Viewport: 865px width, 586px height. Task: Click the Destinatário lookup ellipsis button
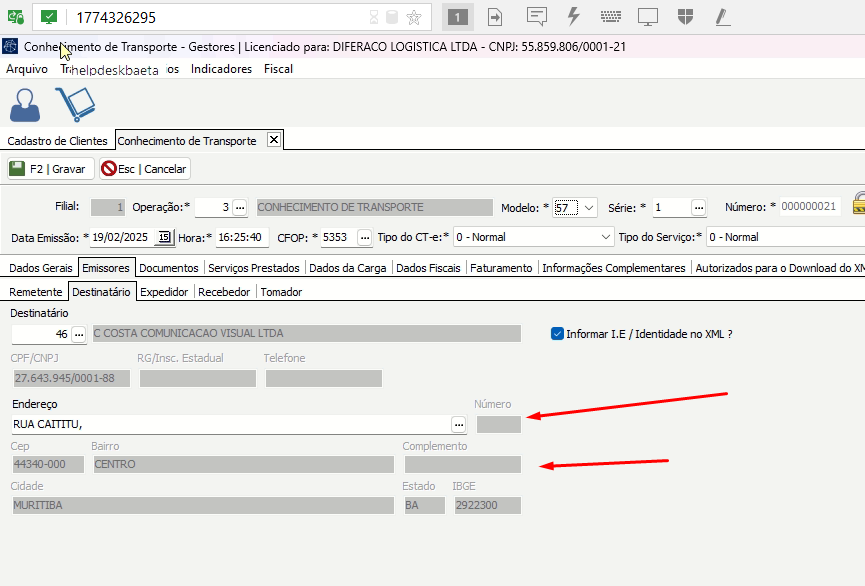(x=78, y=333)
